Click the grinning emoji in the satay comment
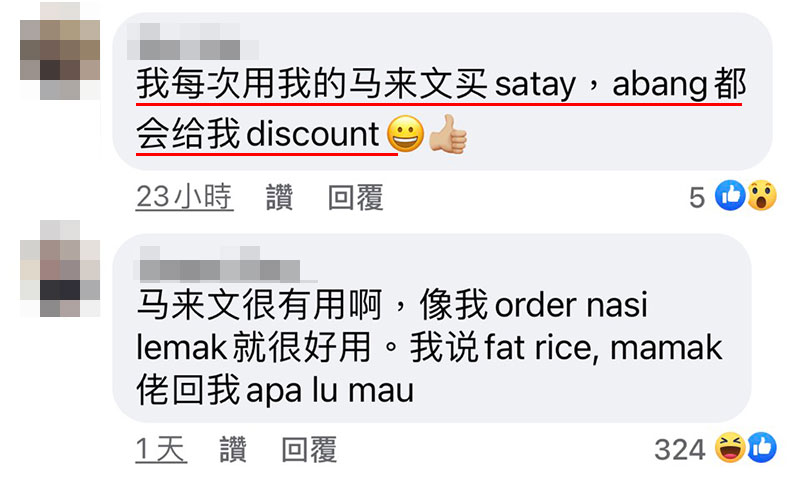 [405, 134]
